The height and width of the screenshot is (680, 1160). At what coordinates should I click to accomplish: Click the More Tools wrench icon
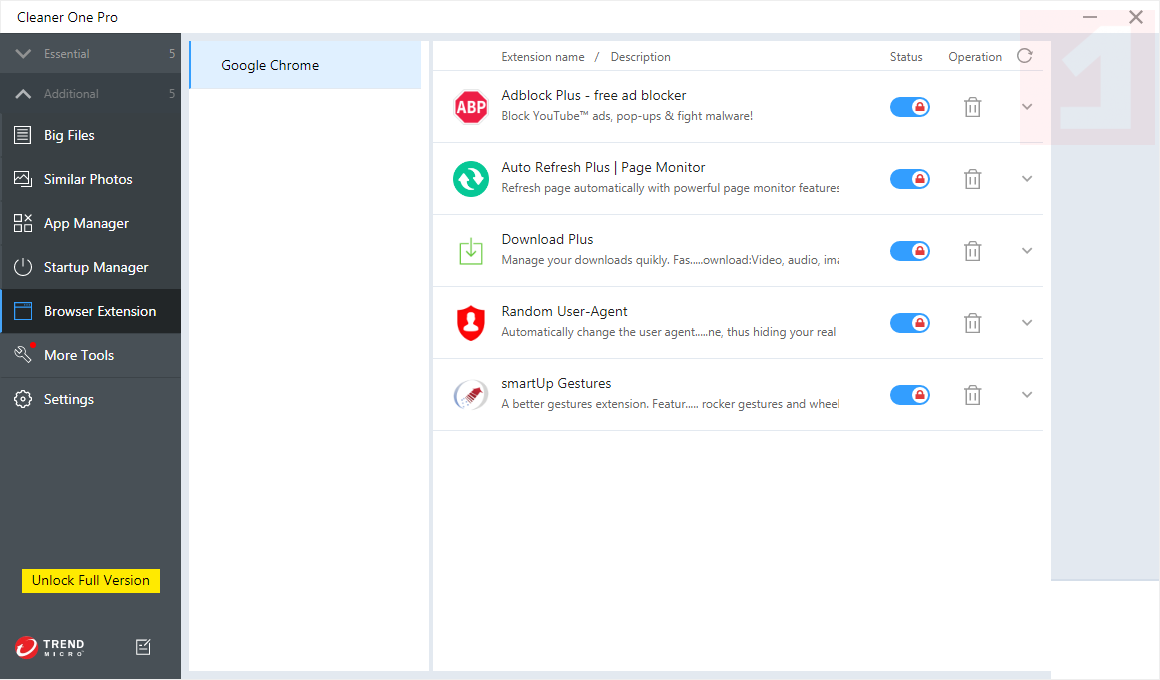[x=24, y=354]
